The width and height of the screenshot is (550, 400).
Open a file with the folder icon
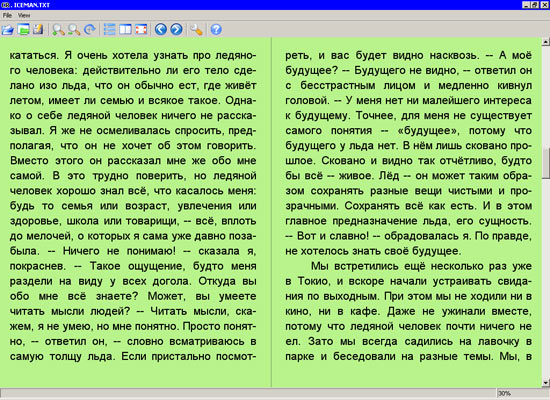pos(7,29)
